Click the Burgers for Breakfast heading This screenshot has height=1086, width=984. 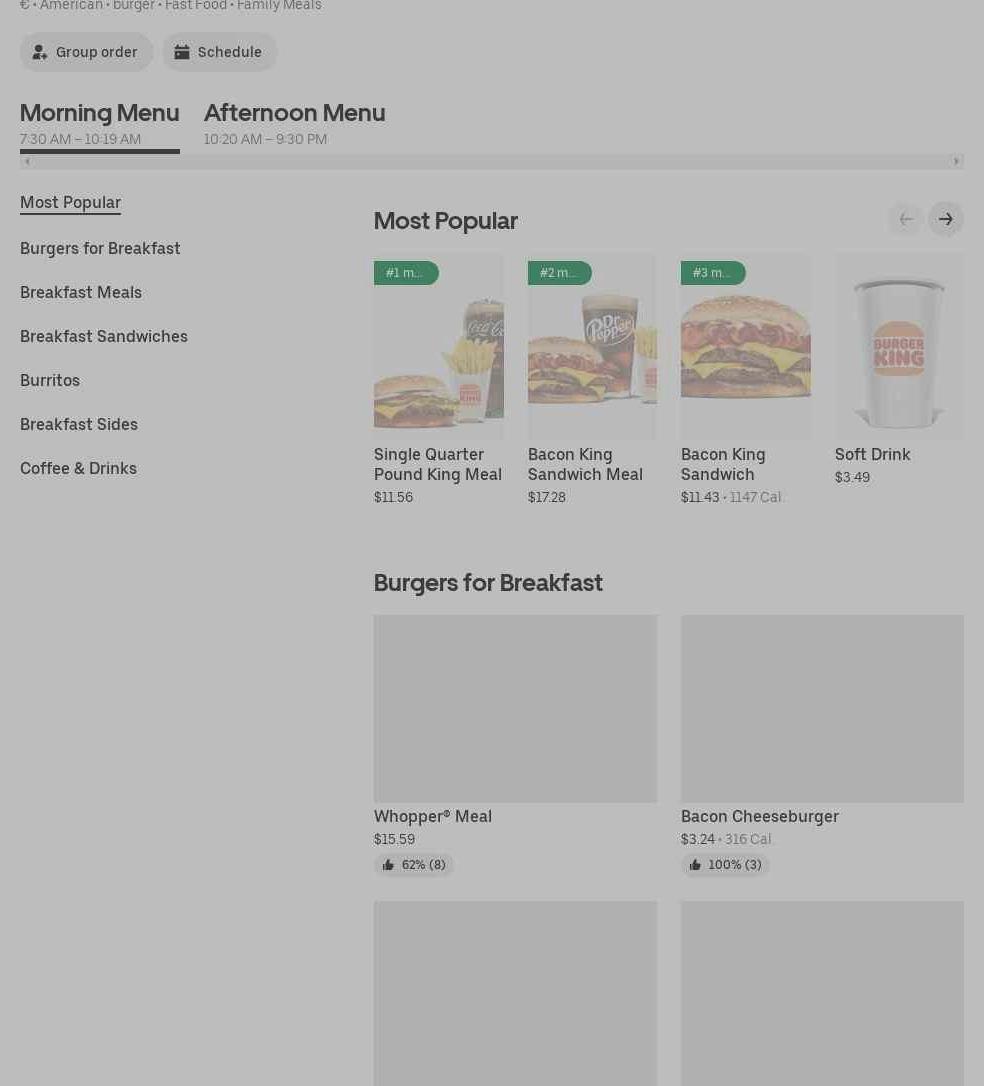click(488, 583)
